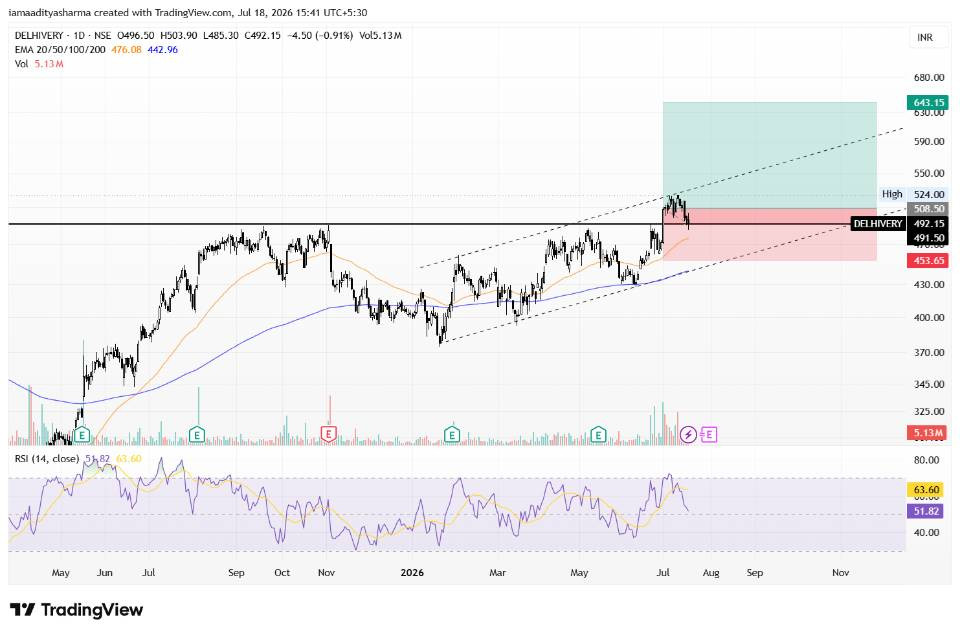Click the 40.00 RSI axis label
960x635 pixels.
click(x=926, y=532)
